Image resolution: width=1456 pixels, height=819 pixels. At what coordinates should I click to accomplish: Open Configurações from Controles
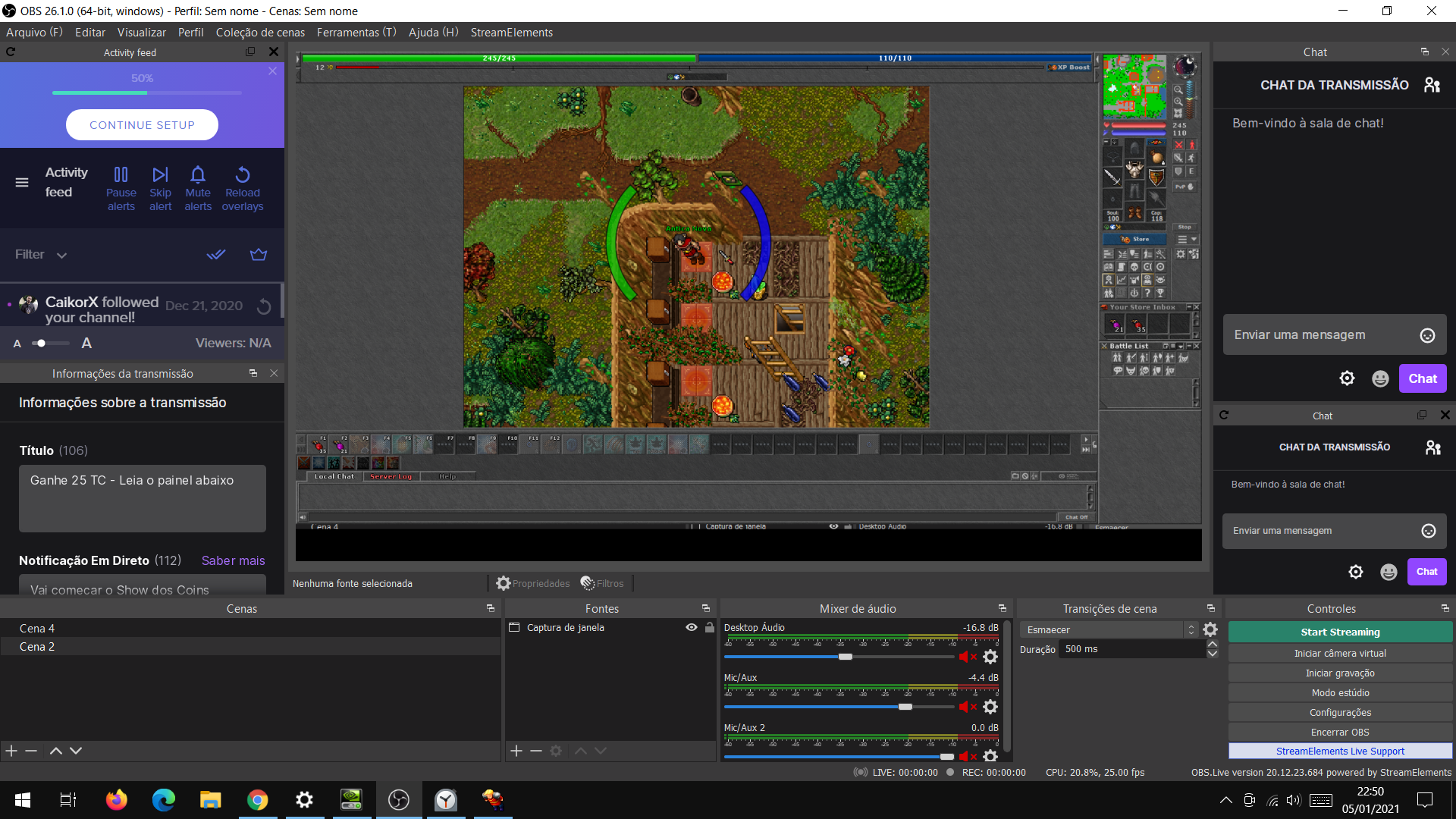(1340, 712)
